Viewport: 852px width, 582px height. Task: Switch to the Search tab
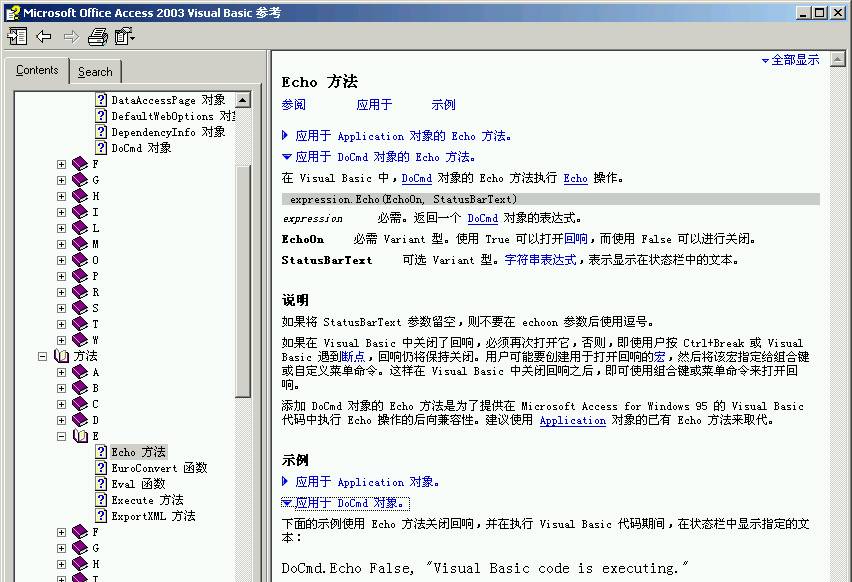(95, 72)
